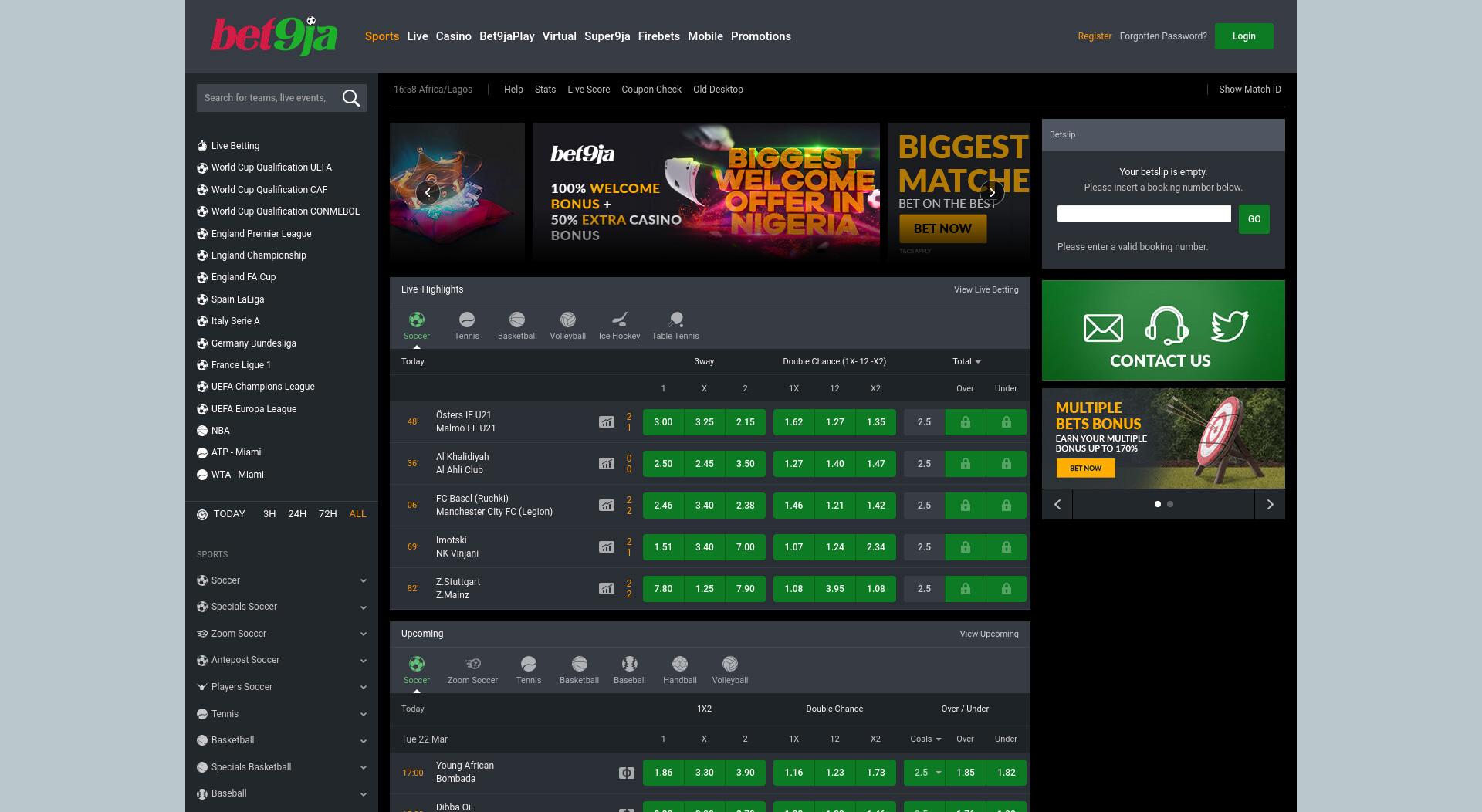Click locked Under odds for Z.Stuttgart
Viewport: 1482px width, 812px height.
click(1007, 589)
